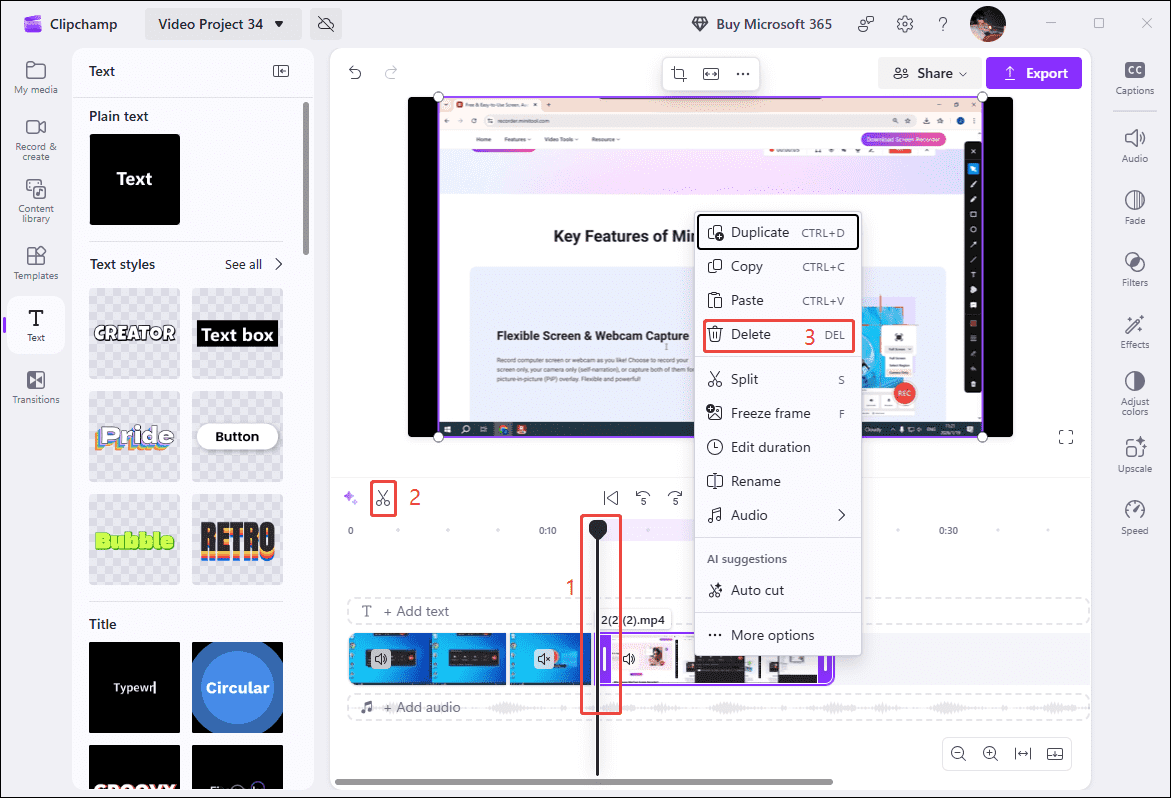1171x798 pixels.
Task: Click the horizontal timeline scrollbar
Action: pos(583,782)
